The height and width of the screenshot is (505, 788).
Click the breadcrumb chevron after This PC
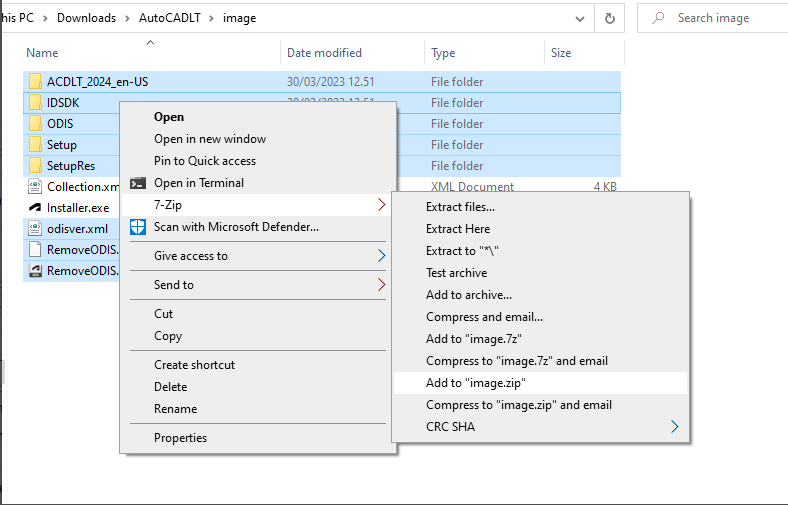tap(45, 19)
